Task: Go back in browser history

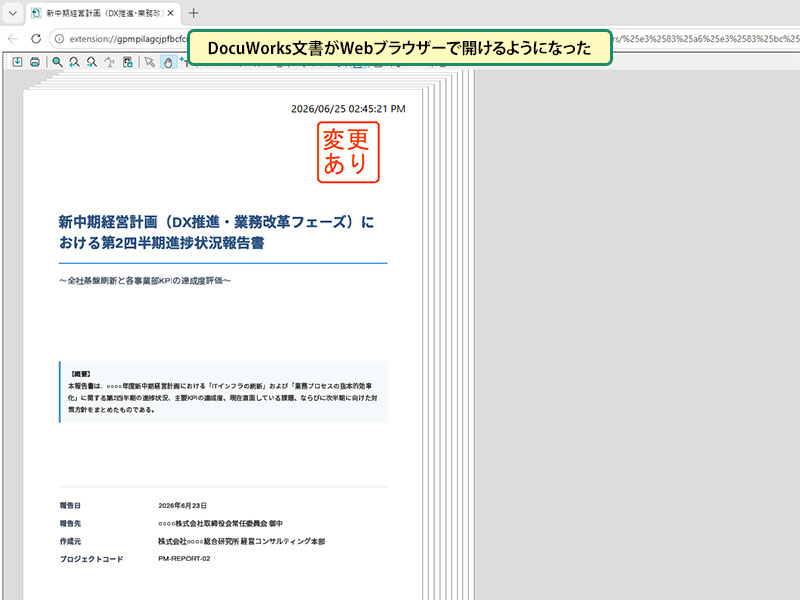Action: 13,39
